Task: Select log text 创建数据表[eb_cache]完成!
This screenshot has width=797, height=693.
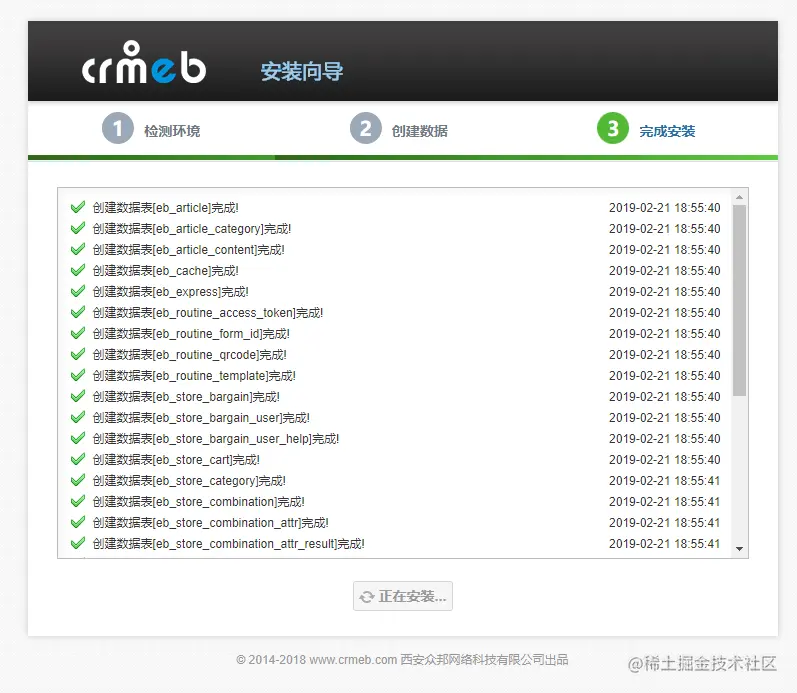Action: pos(165,270)
